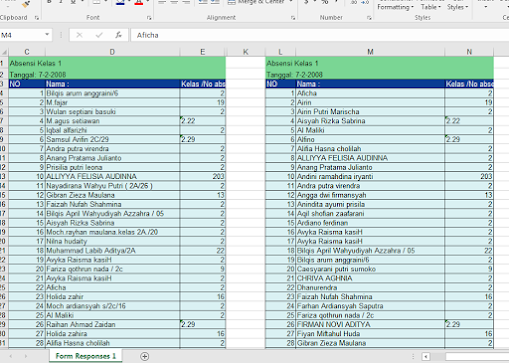Select column E header
509x363 pixels.
point(203,52)
